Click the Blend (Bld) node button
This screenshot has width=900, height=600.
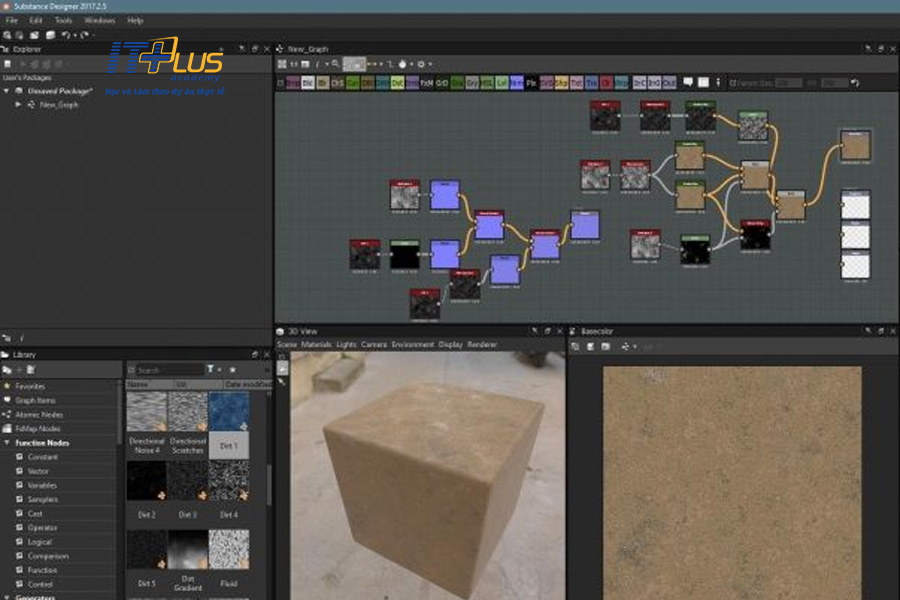click(x=308, y=83)
